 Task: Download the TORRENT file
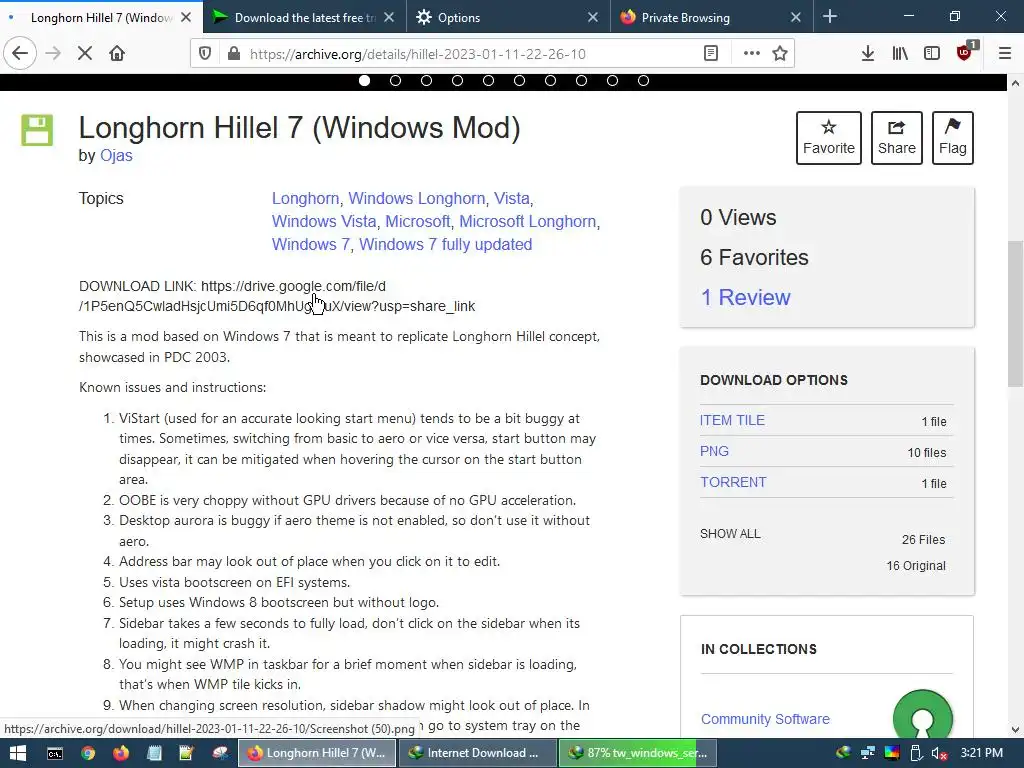[733, 482]
